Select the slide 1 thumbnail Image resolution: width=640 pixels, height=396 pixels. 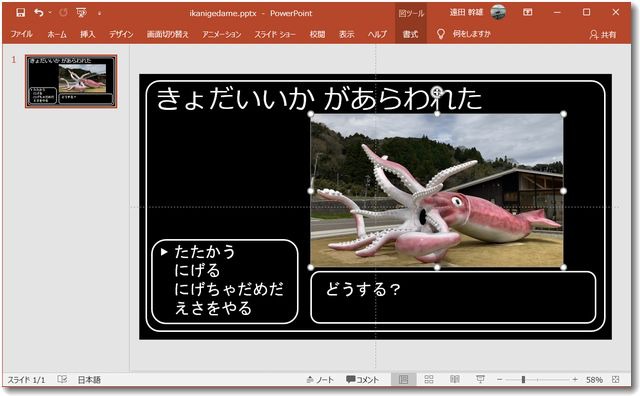point(71,81)
